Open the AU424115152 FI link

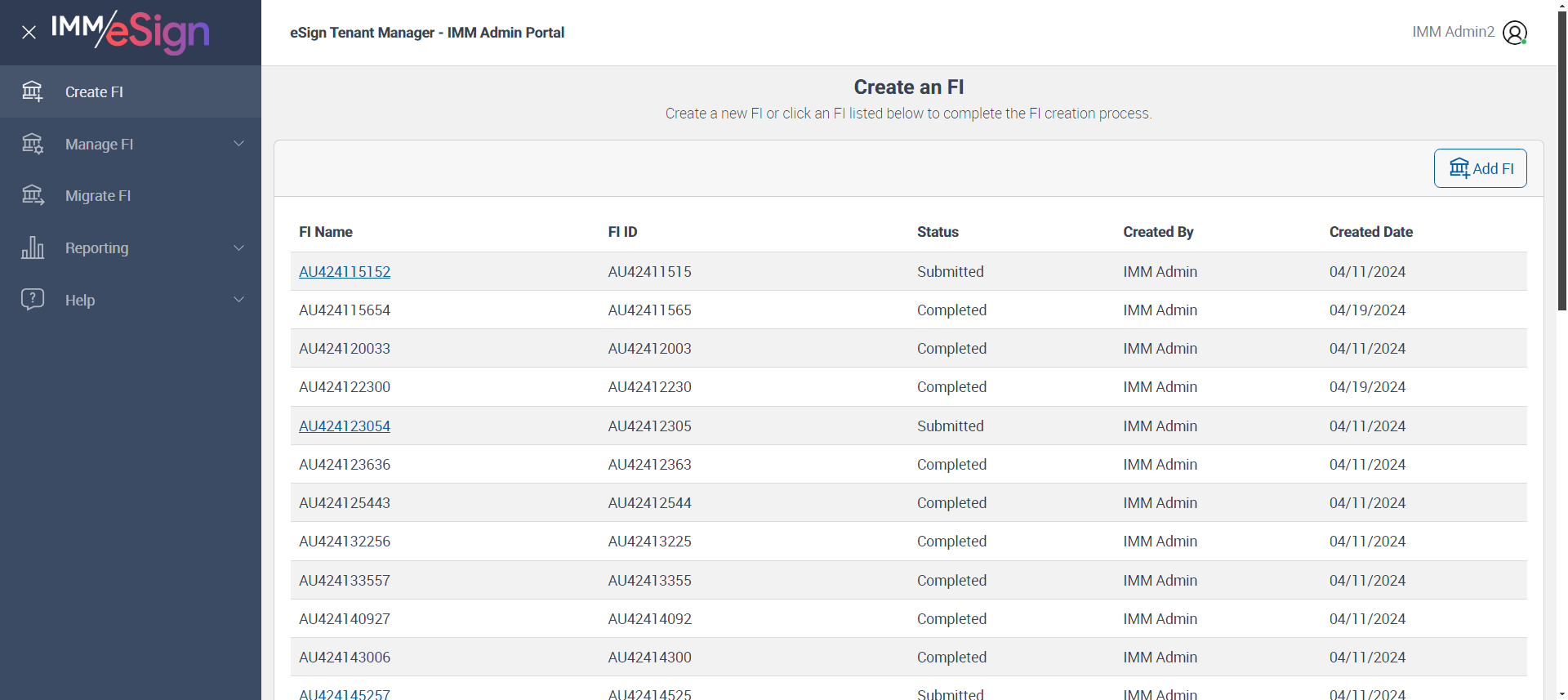345,272
